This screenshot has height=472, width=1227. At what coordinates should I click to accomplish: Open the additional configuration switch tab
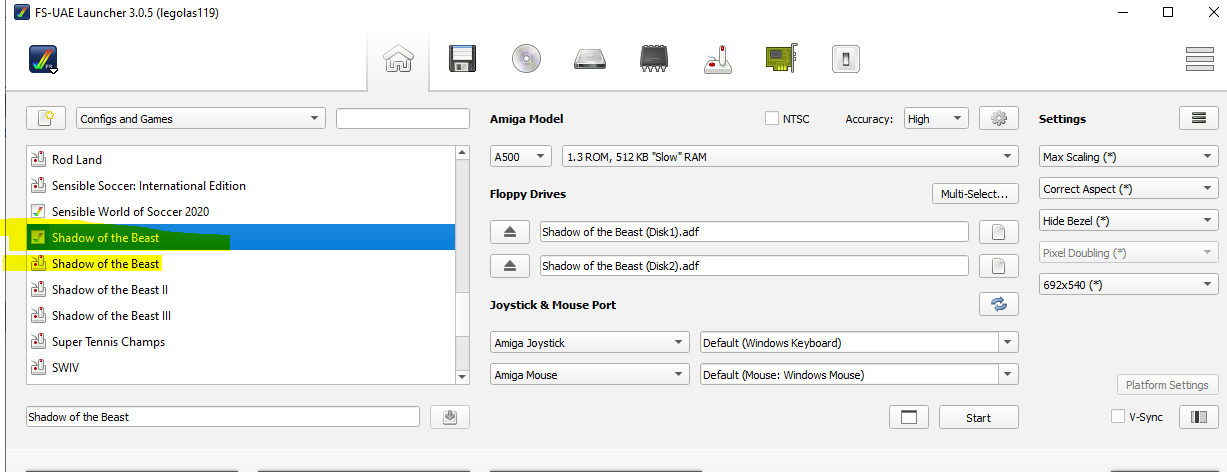[845, 60]
